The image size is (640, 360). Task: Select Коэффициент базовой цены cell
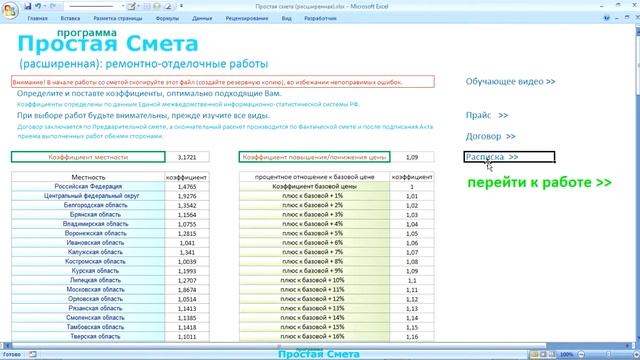pos(314,187)
